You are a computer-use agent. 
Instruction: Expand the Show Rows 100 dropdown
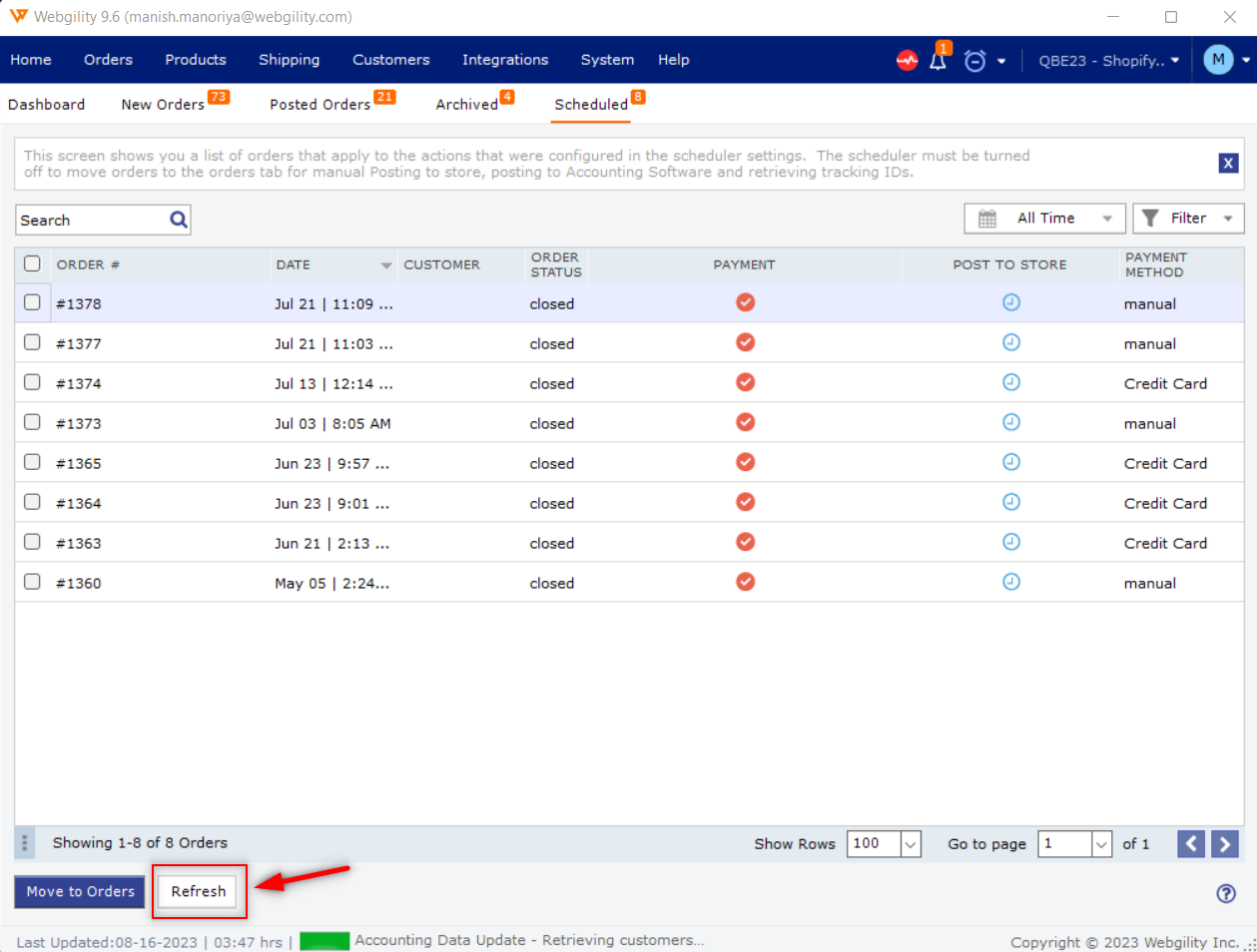[x=911, y=844]
